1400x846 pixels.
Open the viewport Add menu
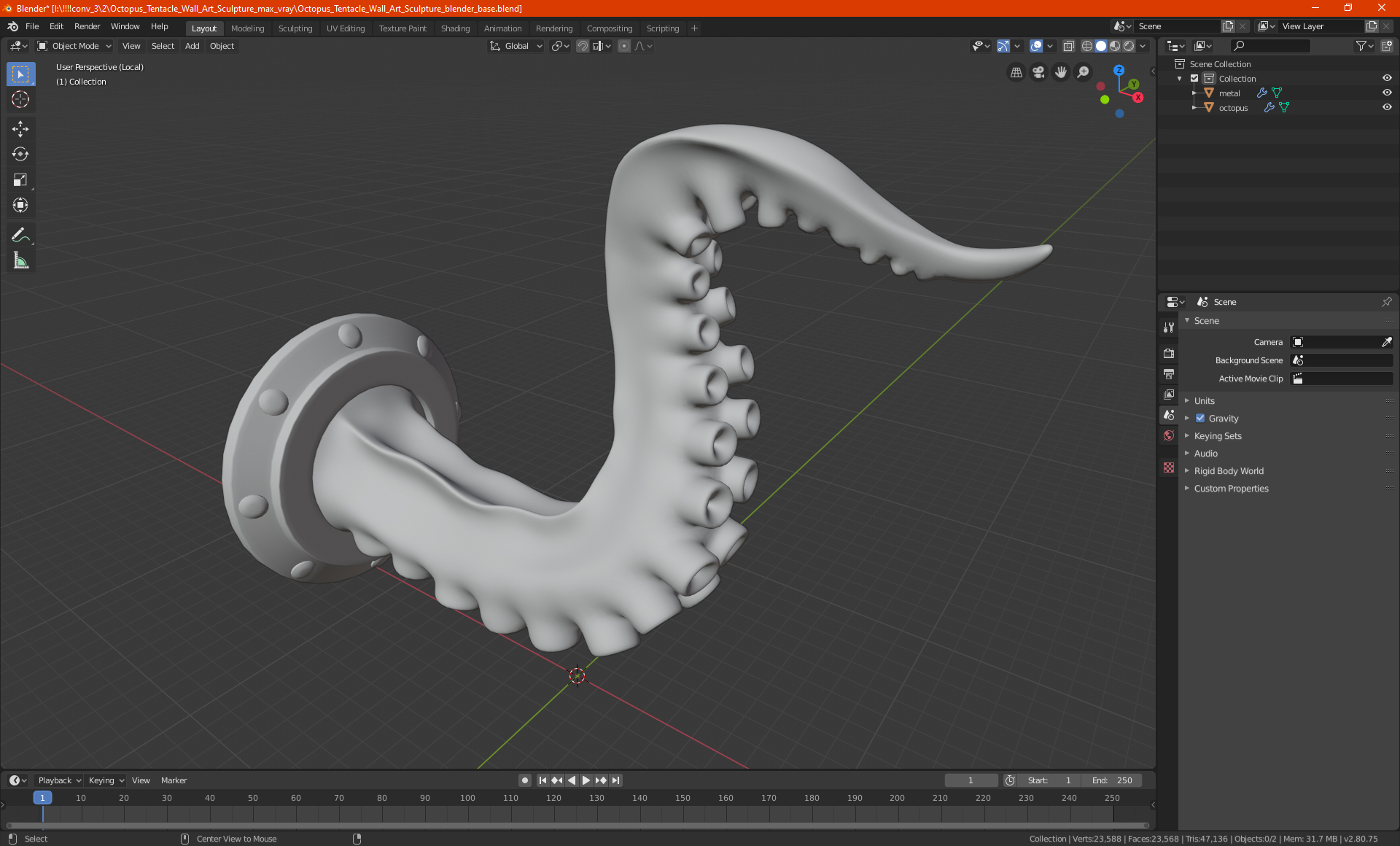click(x=192, y=46)
